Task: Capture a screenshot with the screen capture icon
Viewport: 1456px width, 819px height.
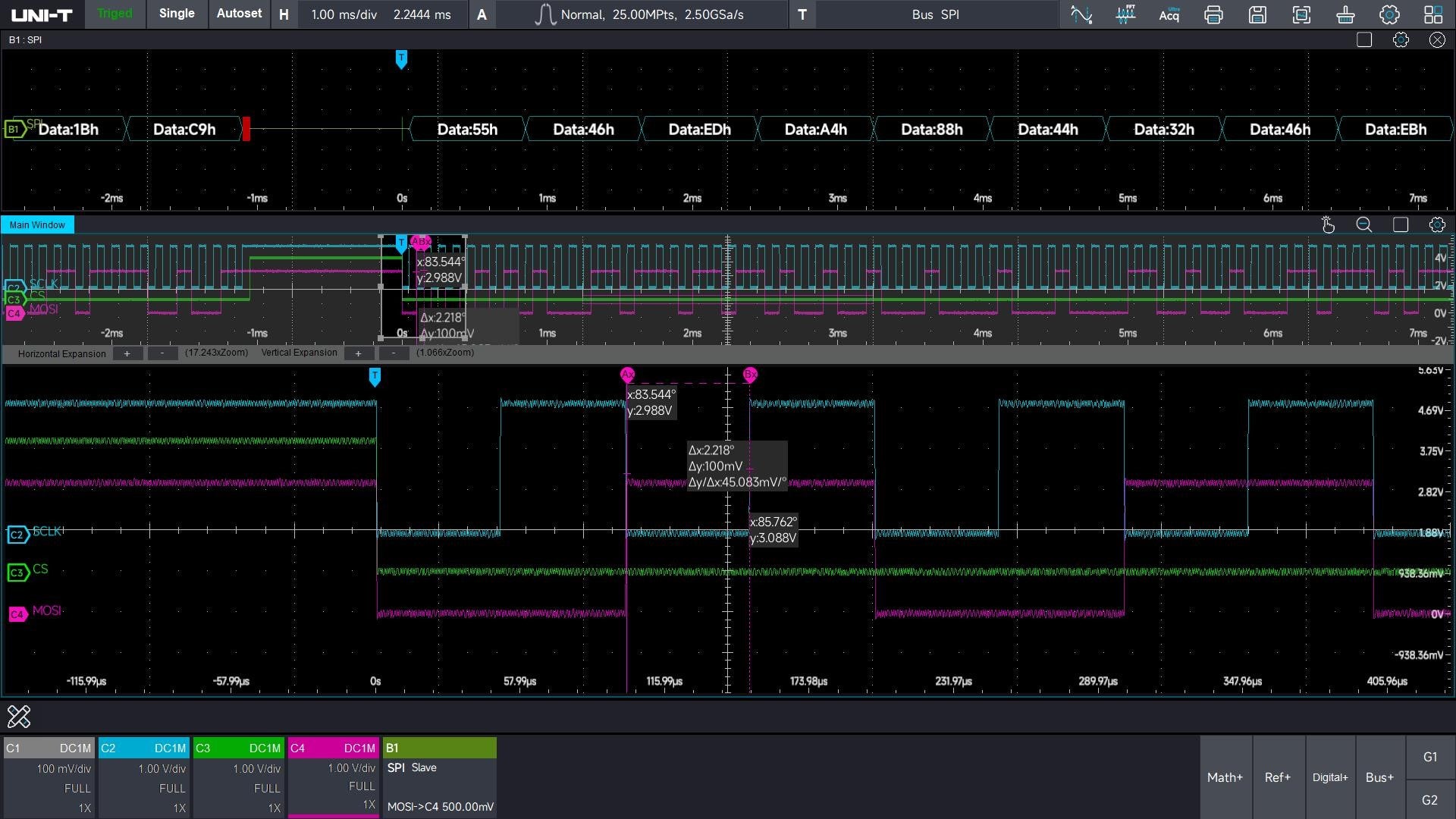Action: click(x=1301, y=14)
